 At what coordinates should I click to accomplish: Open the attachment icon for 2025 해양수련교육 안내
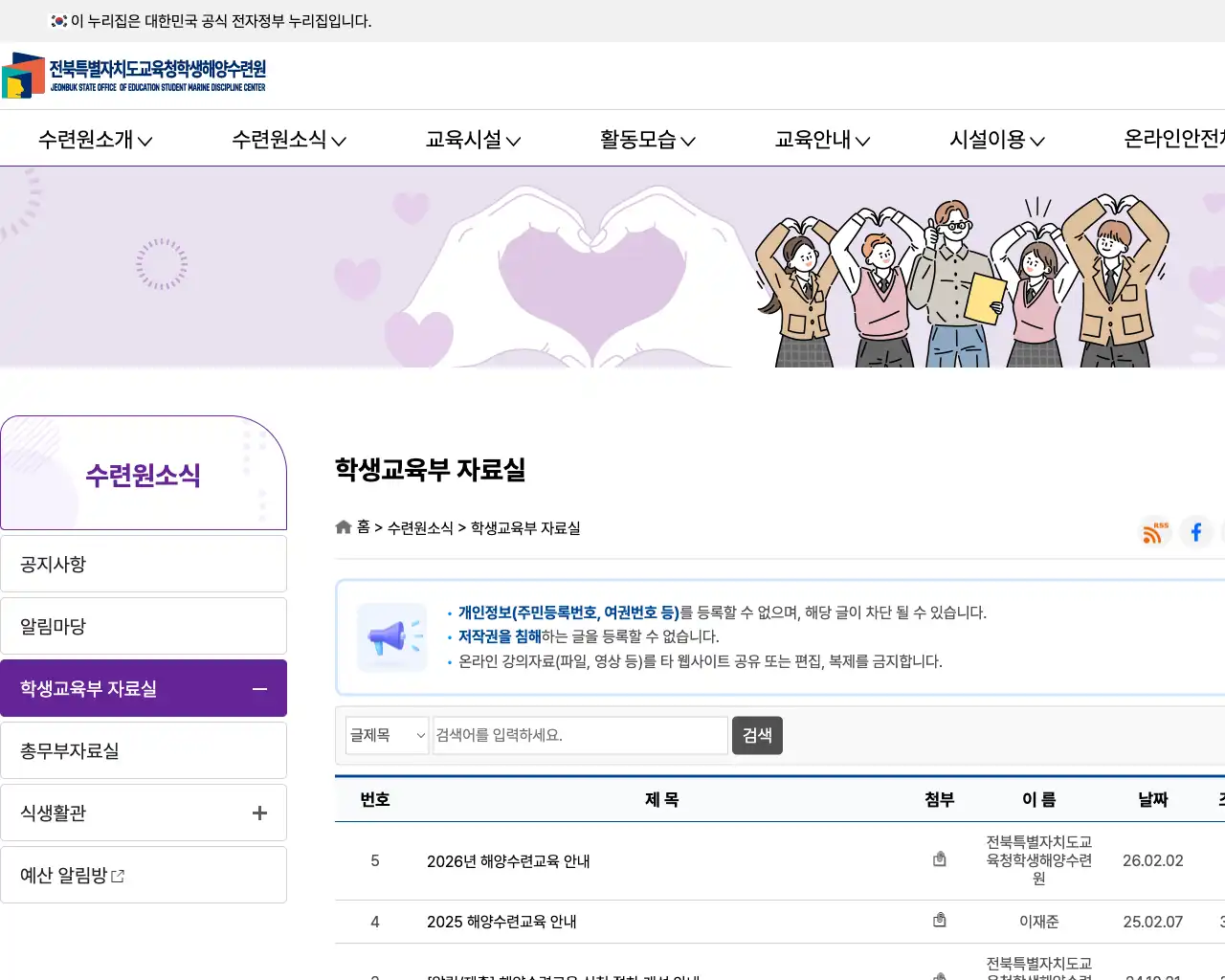tap(939, 920)
